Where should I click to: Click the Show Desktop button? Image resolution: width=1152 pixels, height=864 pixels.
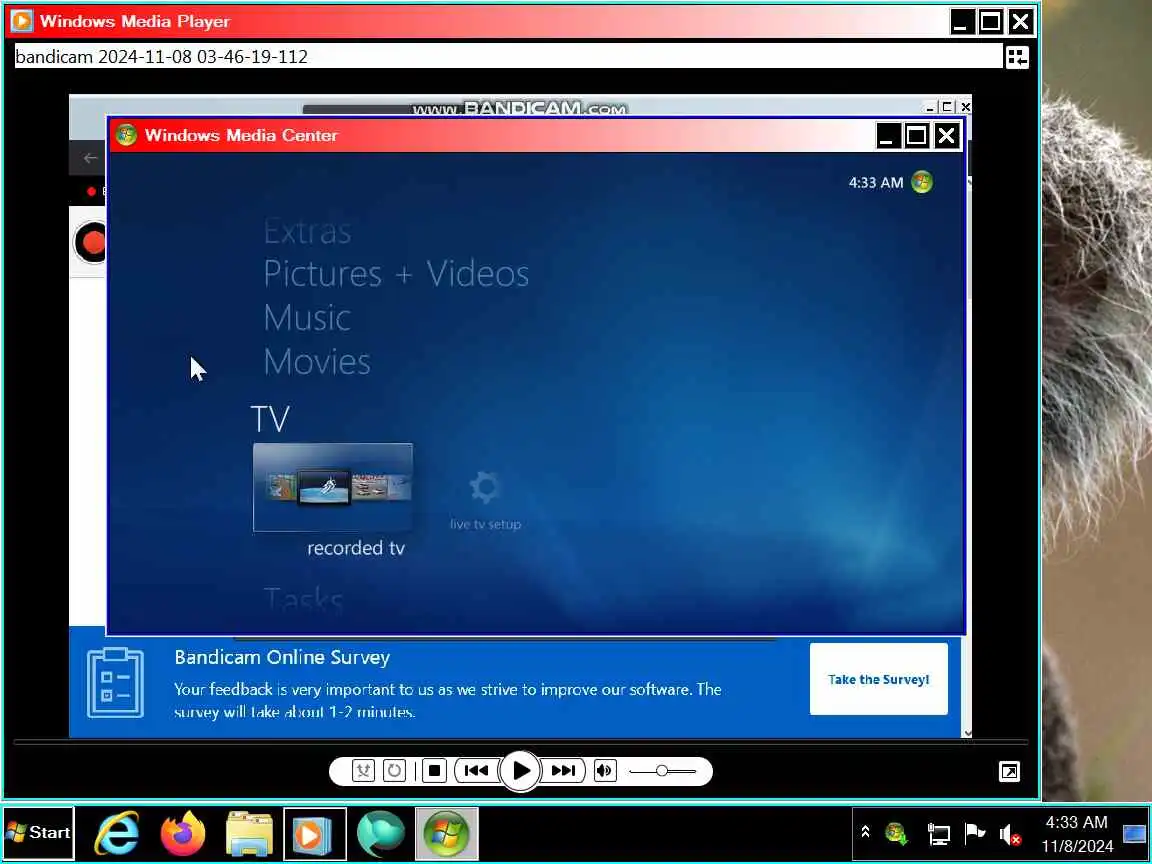pos(1135,833)
